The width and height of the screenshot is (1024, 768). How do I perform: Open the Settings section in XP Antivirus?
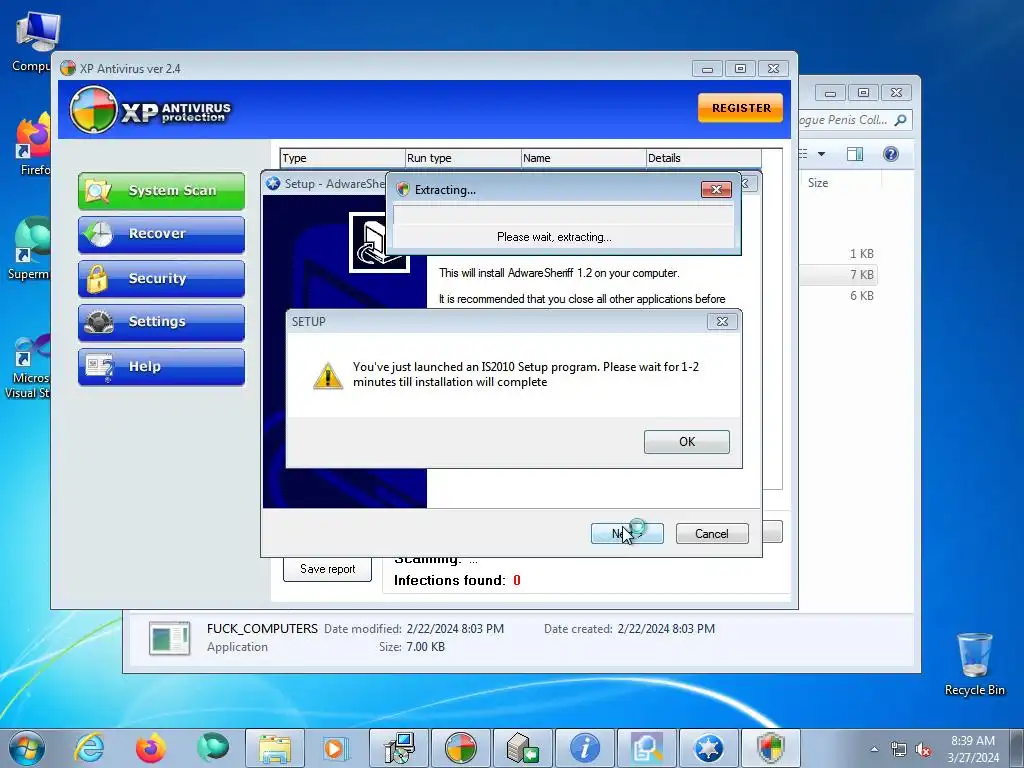(161, 322)
